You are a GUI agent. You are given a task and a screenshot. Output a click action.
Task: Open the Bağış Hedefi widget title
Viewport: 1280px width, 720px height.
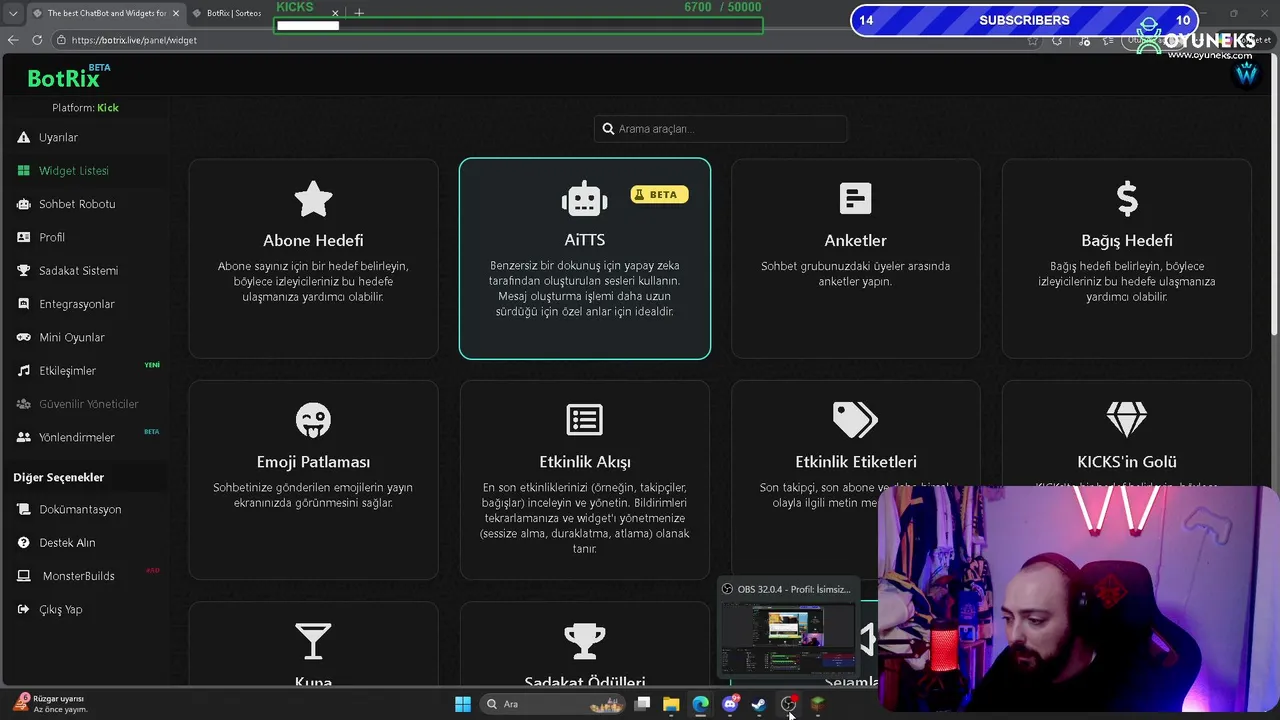tap(1127, 241)
